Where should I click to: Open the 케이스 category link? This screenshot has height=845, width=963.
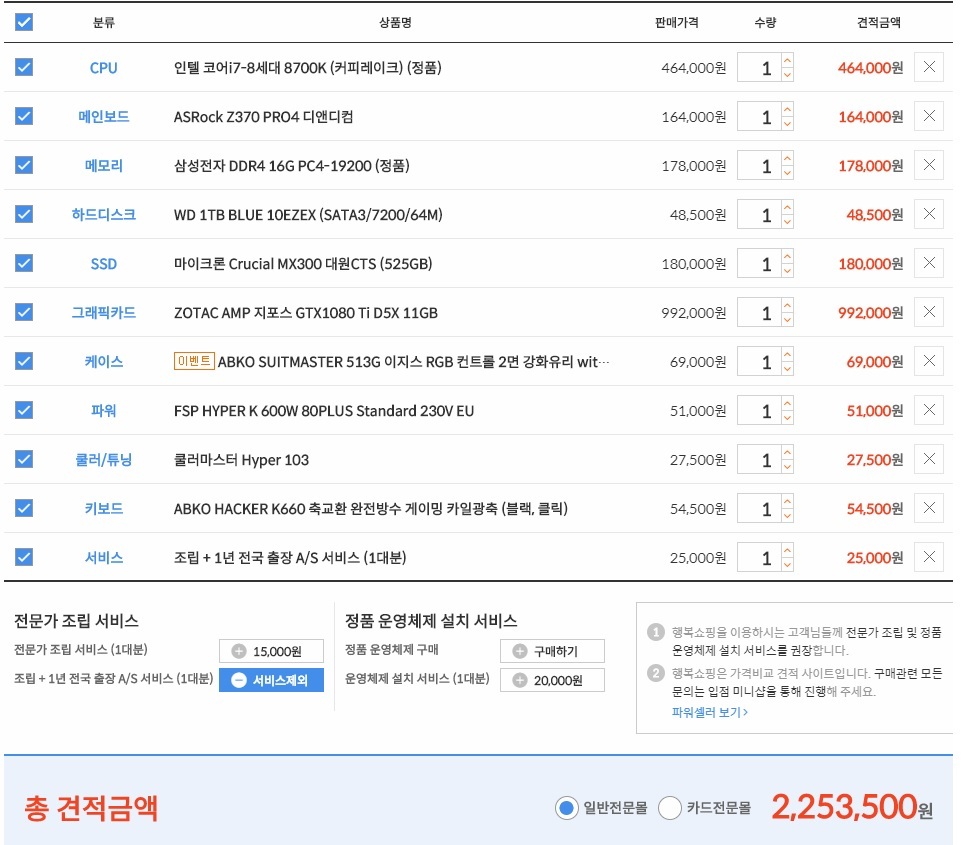point(103,362)
